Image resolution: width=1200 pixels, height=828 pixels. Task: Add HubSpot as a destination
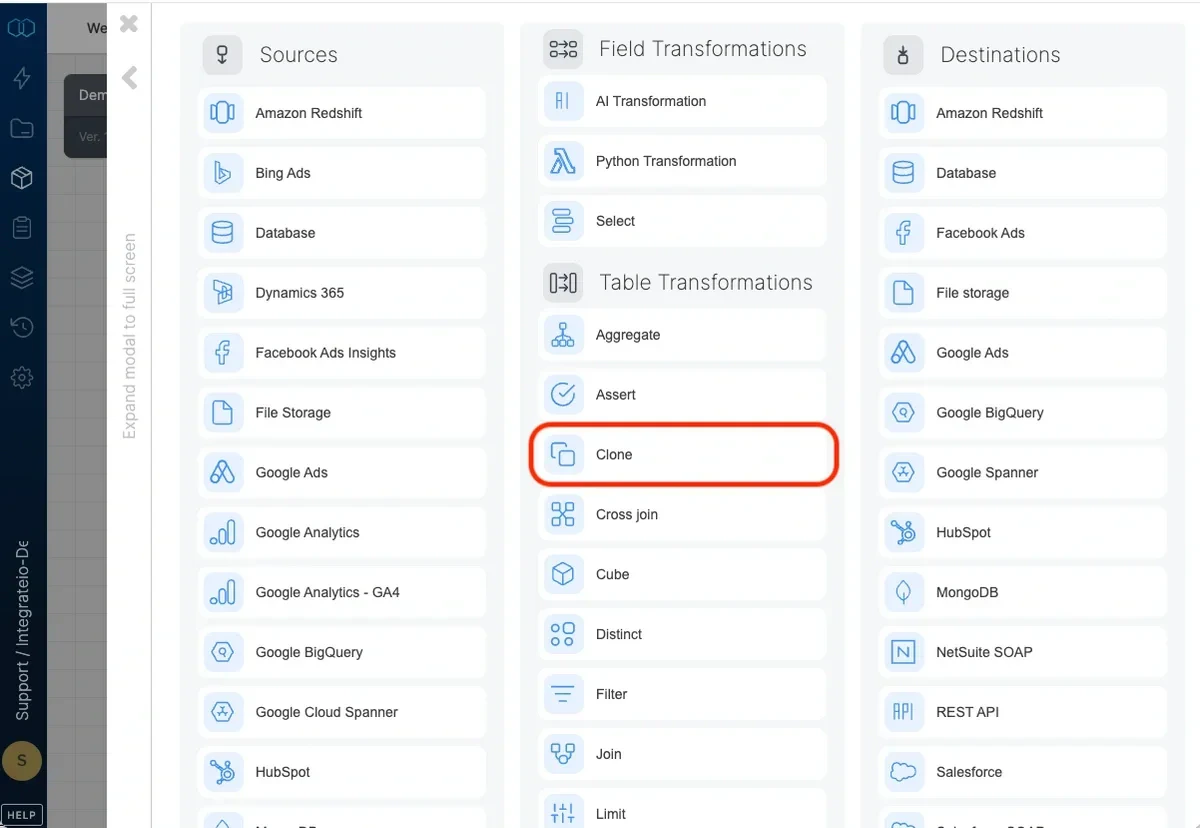point(1023,532)
